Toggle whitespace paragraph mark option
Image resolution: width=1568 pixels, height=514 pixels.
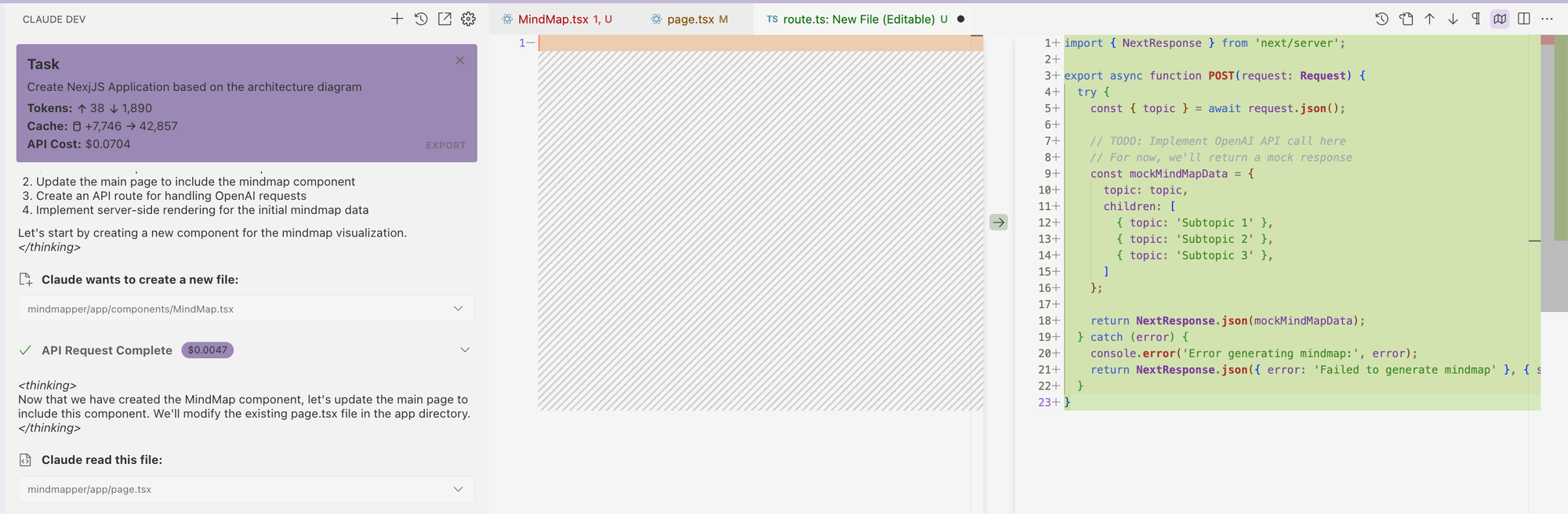pos(1476,19)
